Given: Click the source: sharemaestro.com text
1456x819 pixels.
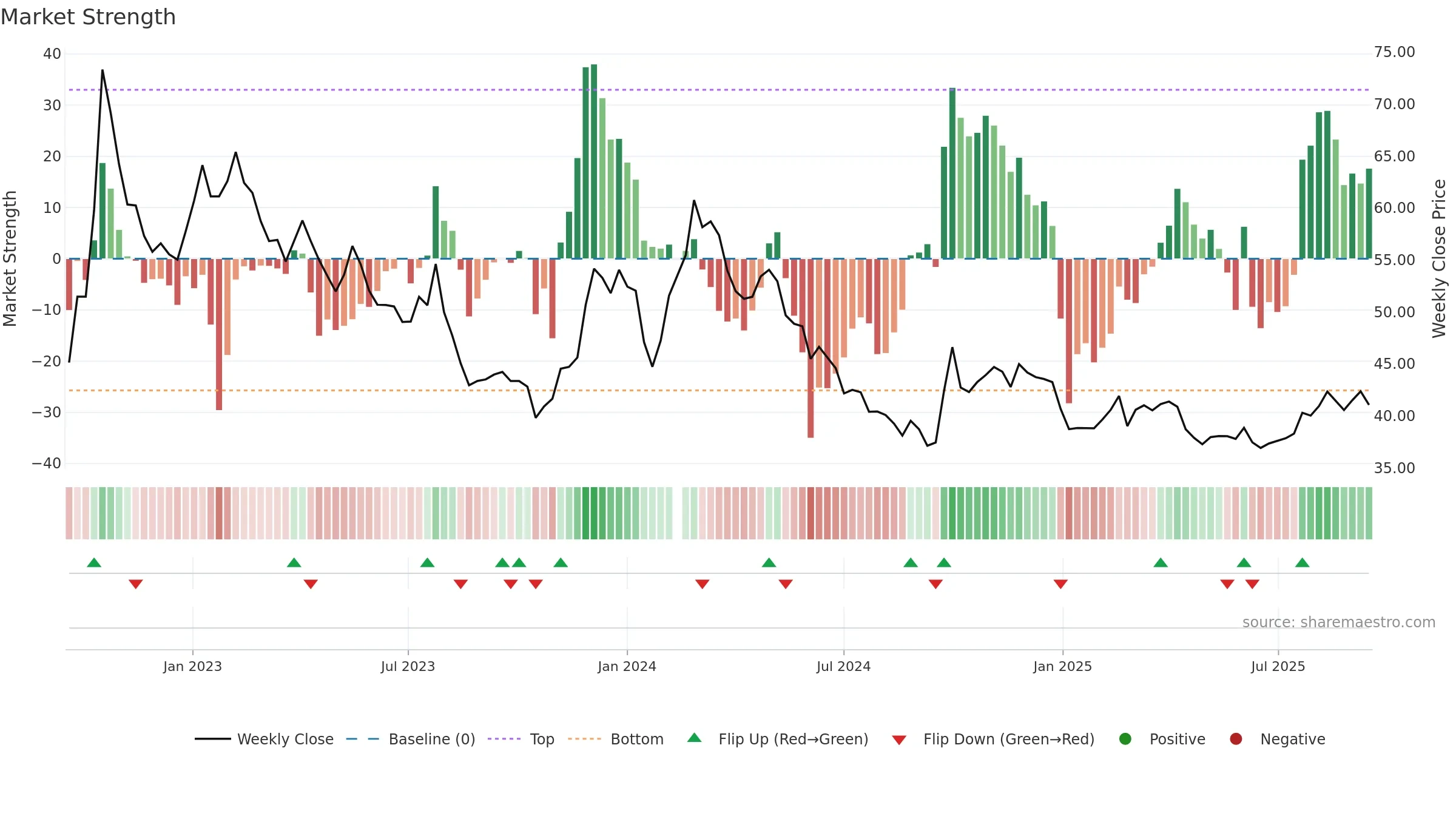Looking at the screenshot, I should 1339,622.
